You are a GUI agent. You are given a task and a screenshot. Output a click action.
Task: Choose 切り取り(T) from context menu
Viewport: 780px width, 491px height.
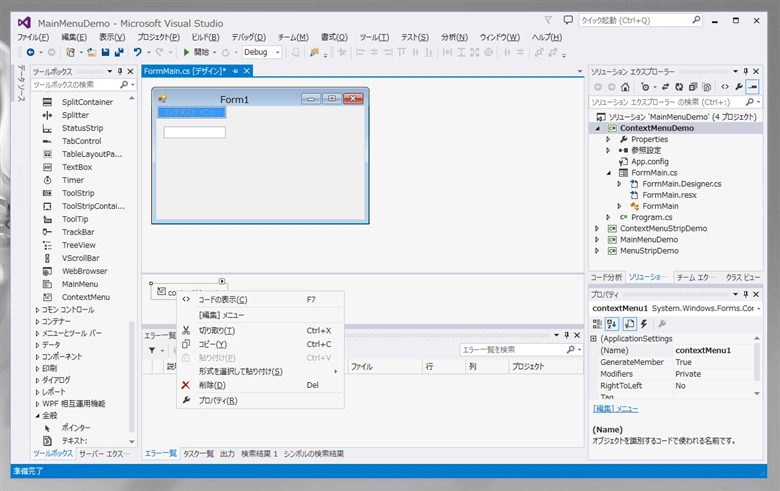click(x=260, y=330)
